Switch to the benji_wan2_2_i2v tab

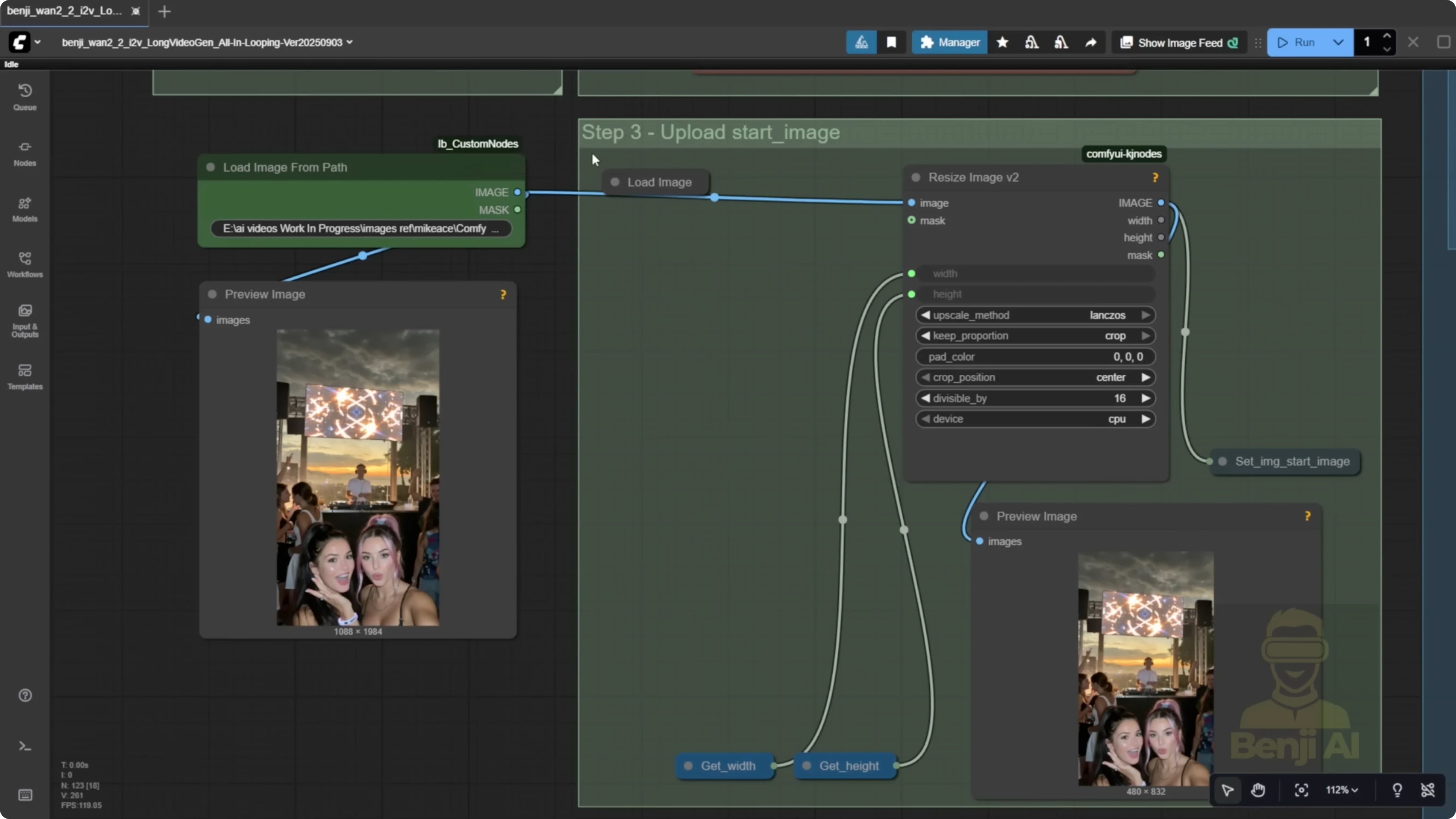coord(65,11)
